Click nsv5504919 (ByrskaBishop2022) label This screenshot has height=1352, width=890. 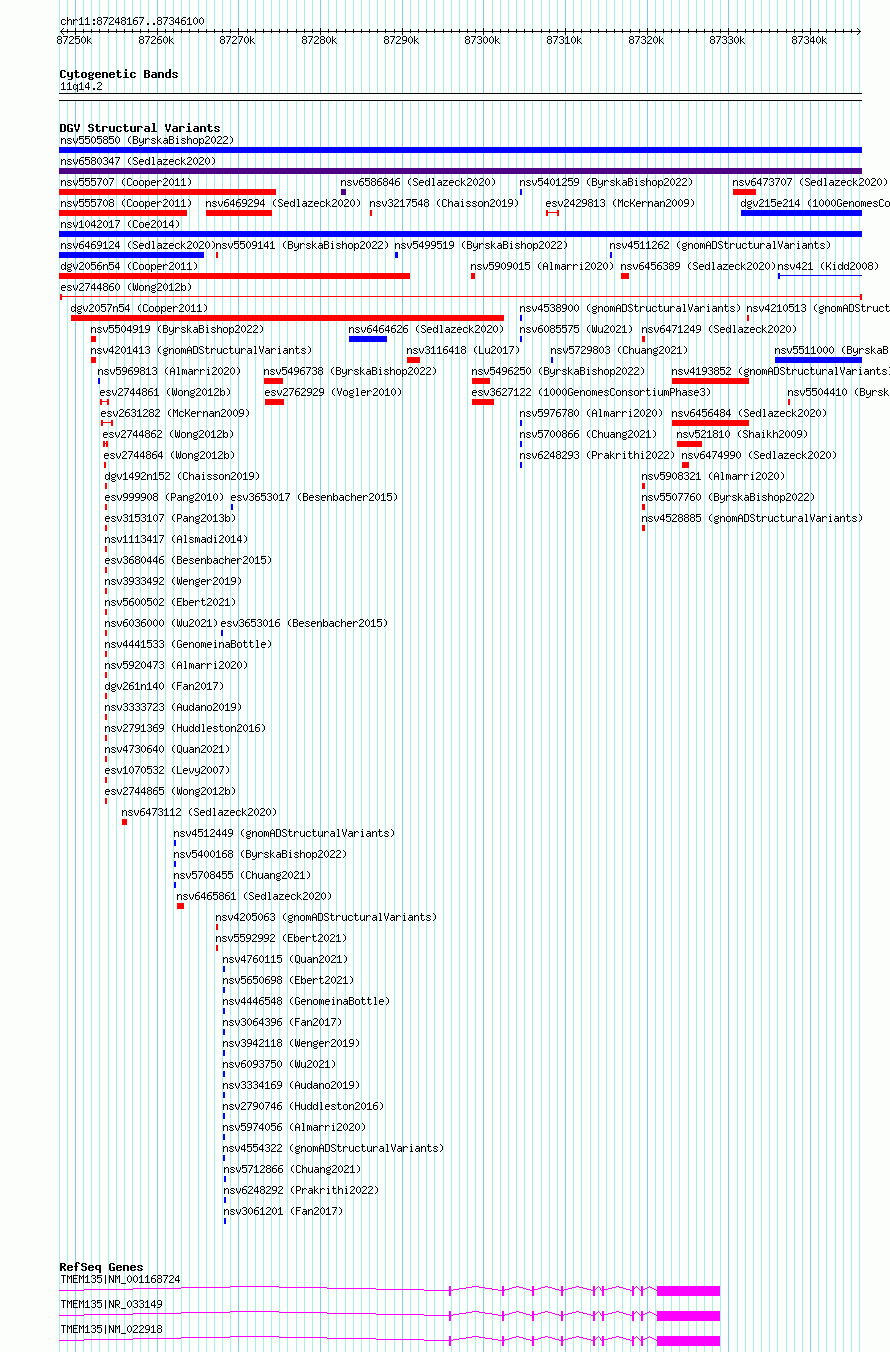click(177, 329)
